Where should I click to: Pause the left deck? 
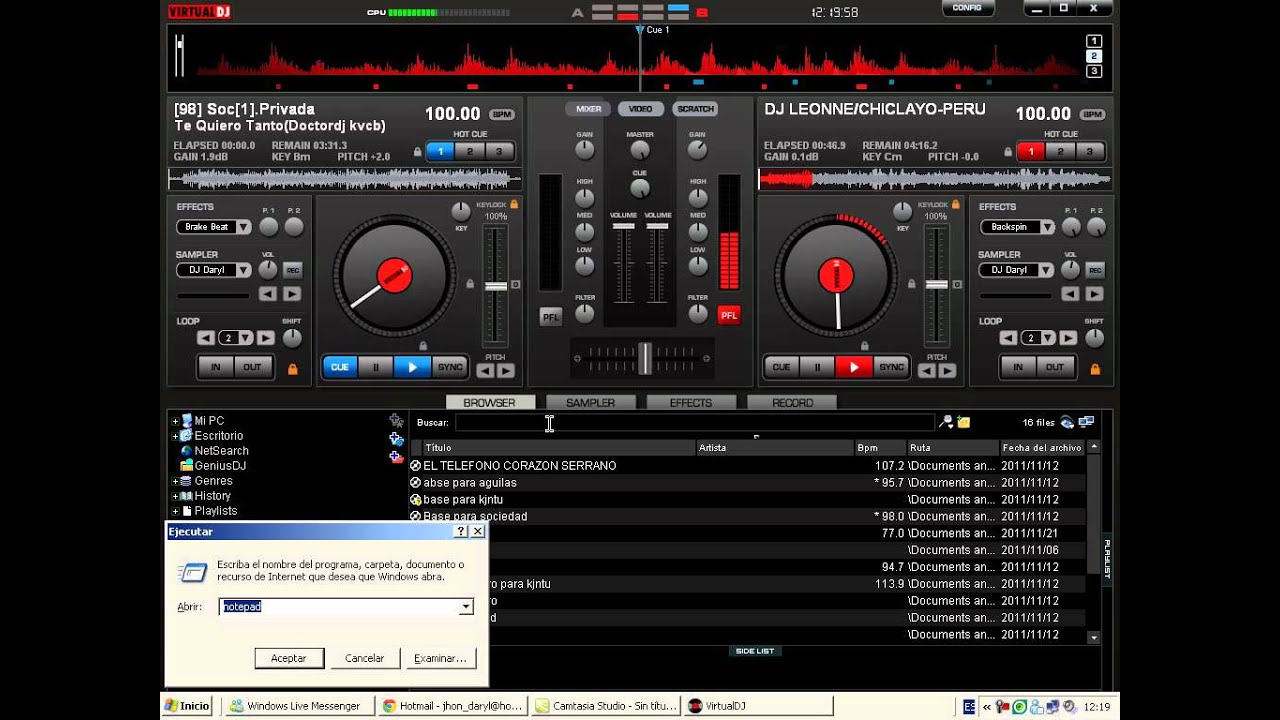[376, 367]
